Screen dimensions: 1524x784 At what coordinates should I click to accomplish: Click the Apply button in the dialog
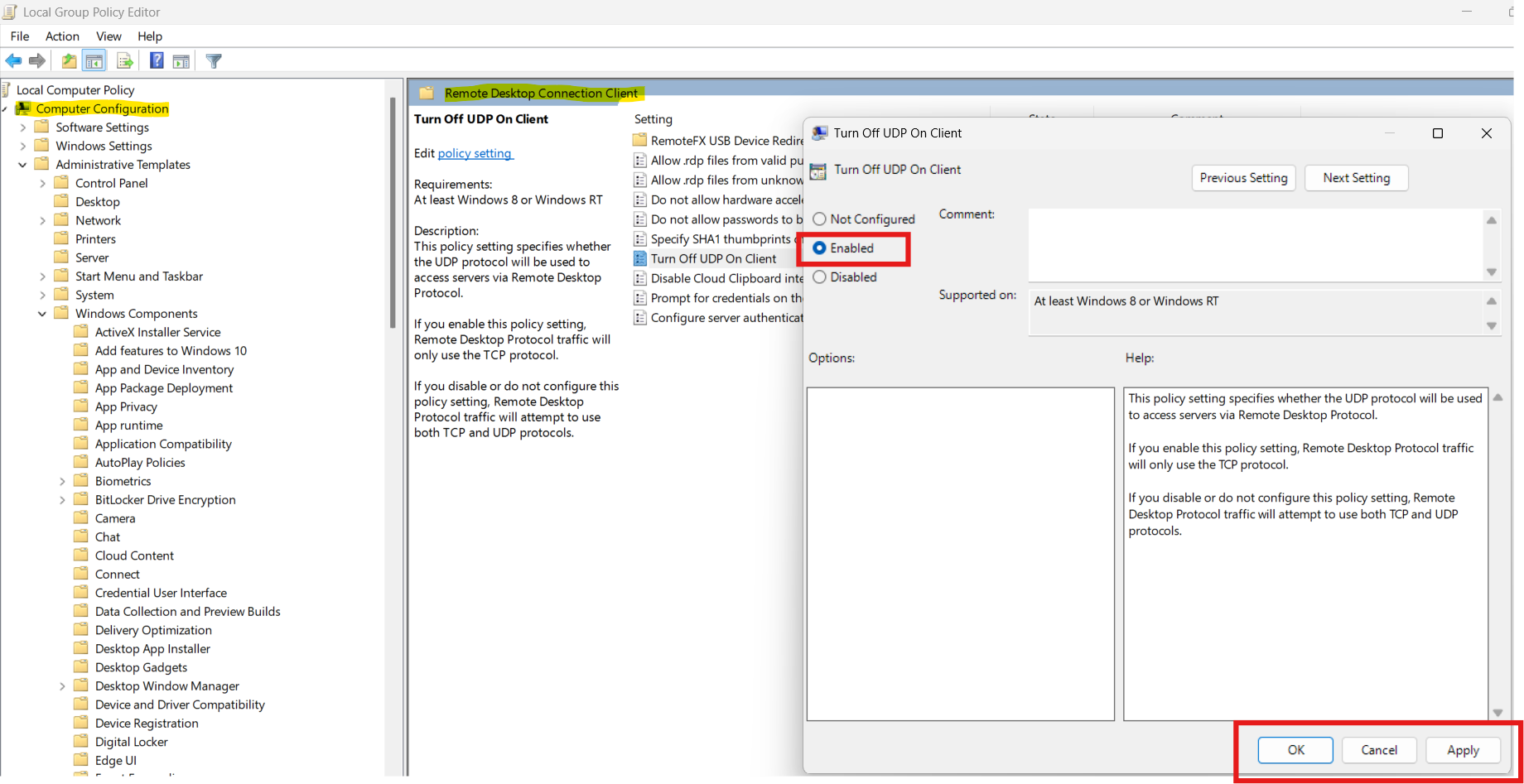1463,750
